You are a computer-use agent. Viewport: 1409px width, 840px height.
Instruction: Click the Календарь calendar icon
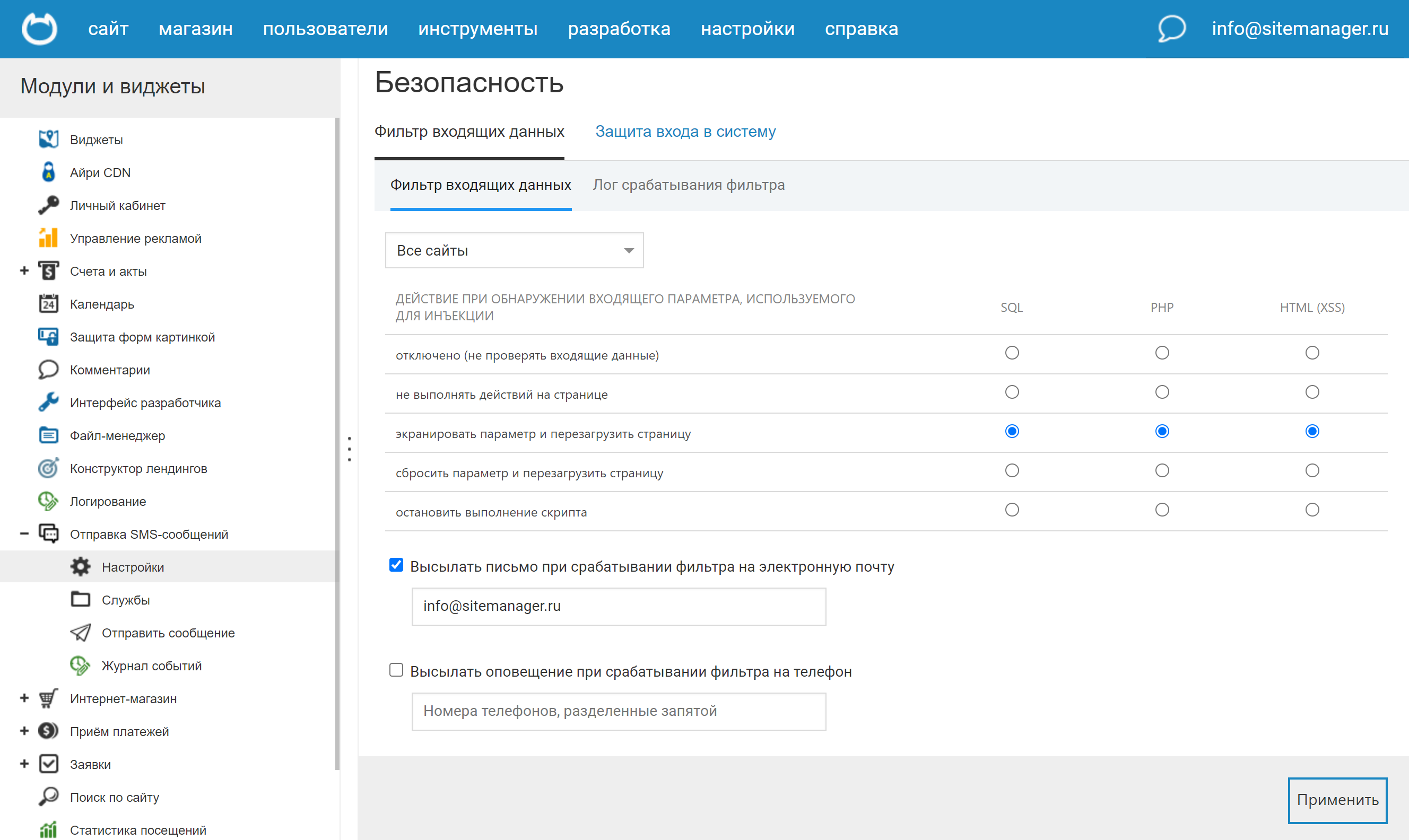(49, 304)
